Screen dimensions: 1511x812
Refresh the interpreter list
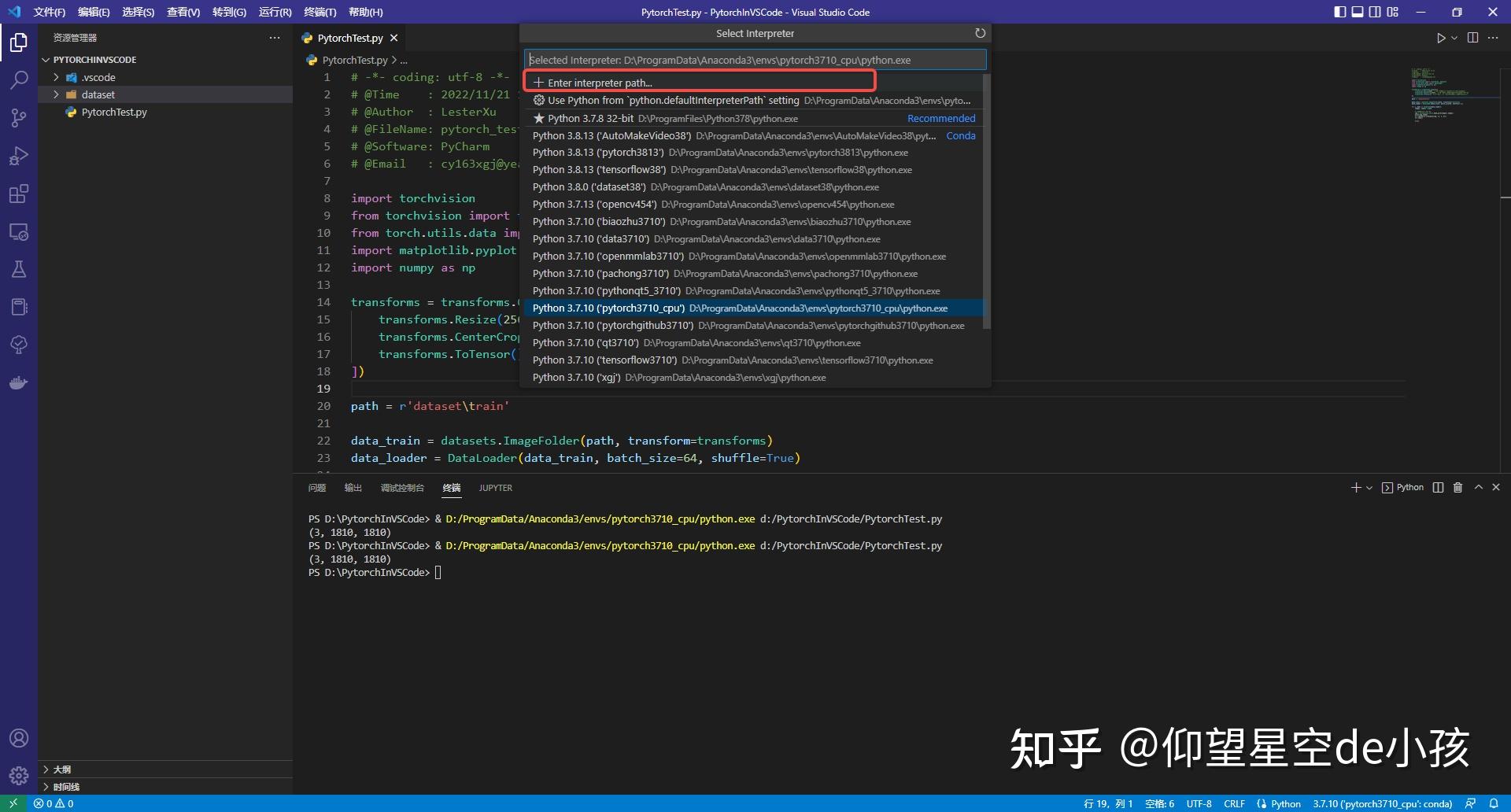[x=980, y=33]
